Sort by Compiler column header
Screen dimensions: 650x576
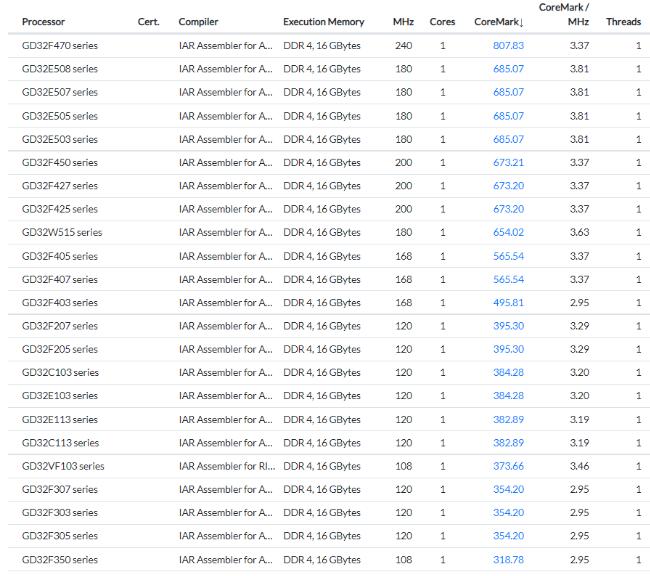tap(198, 22)
